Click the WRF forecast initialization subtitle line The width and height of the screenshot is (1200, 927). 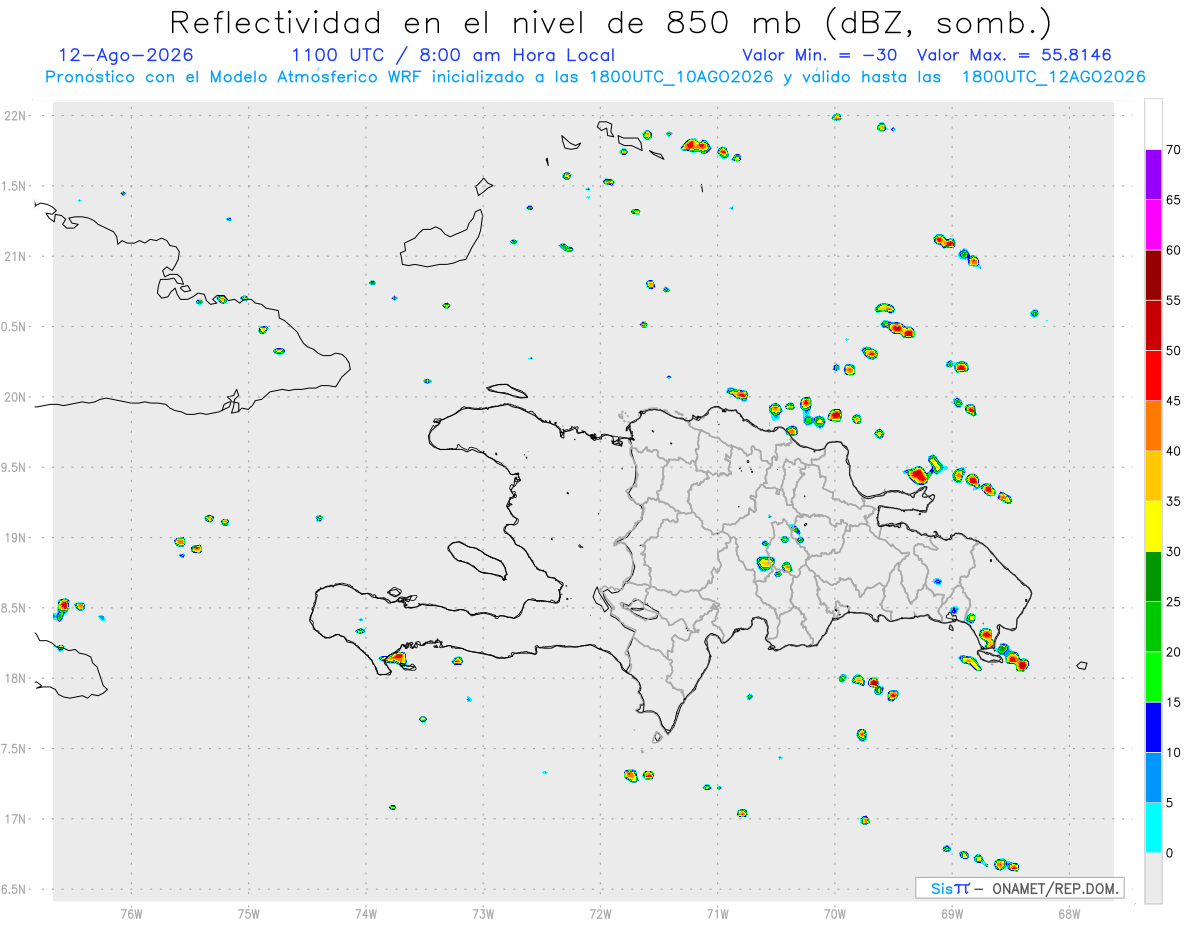tap(595, 77)
